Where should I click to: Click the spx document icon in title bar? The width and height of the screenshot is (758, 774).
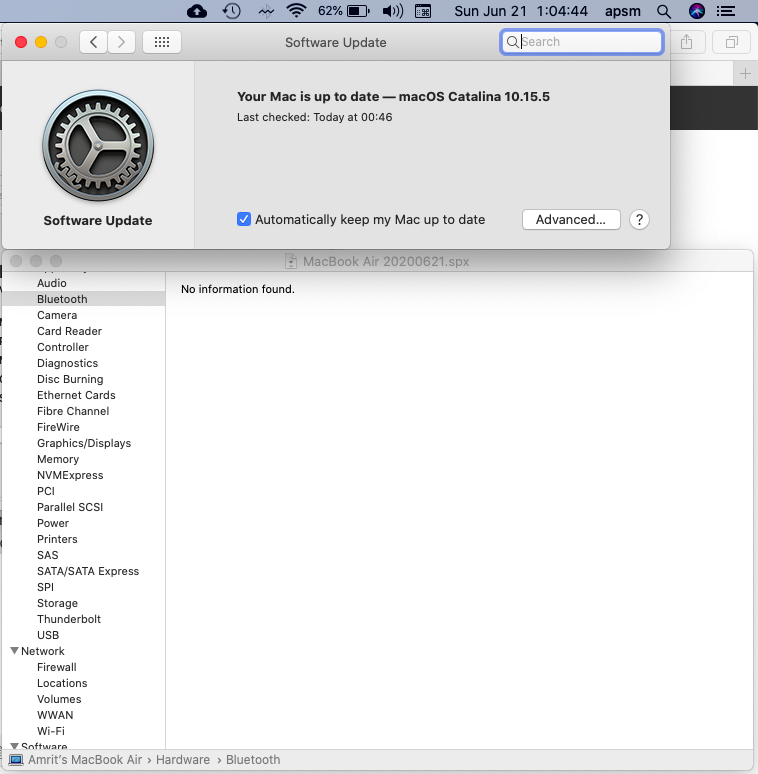coord(291,261)
